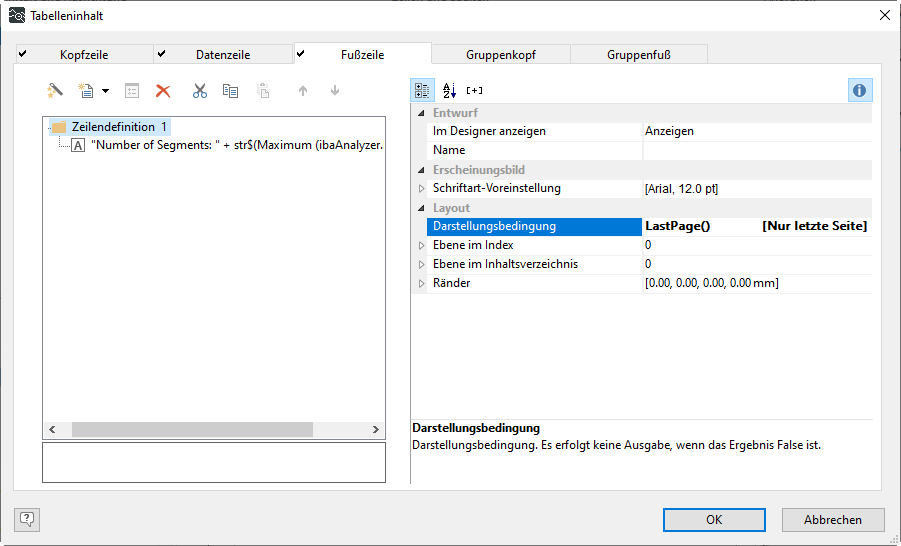This screenshot has height=546, width=901.
Task: Click the expand all [+] properties icon
Action: coord(475,90)
